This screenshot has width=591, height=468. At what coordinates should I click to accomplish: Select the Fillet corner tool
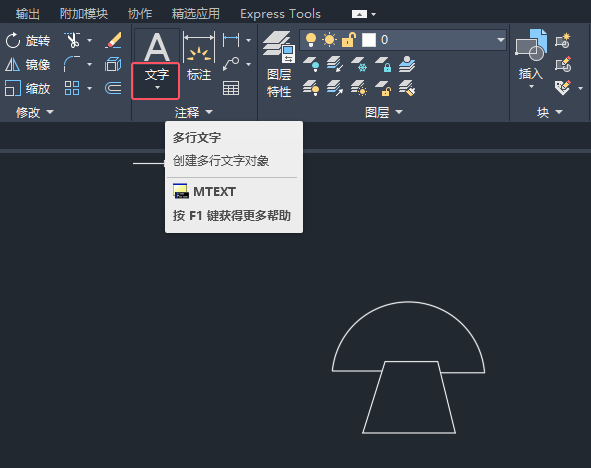72,64
